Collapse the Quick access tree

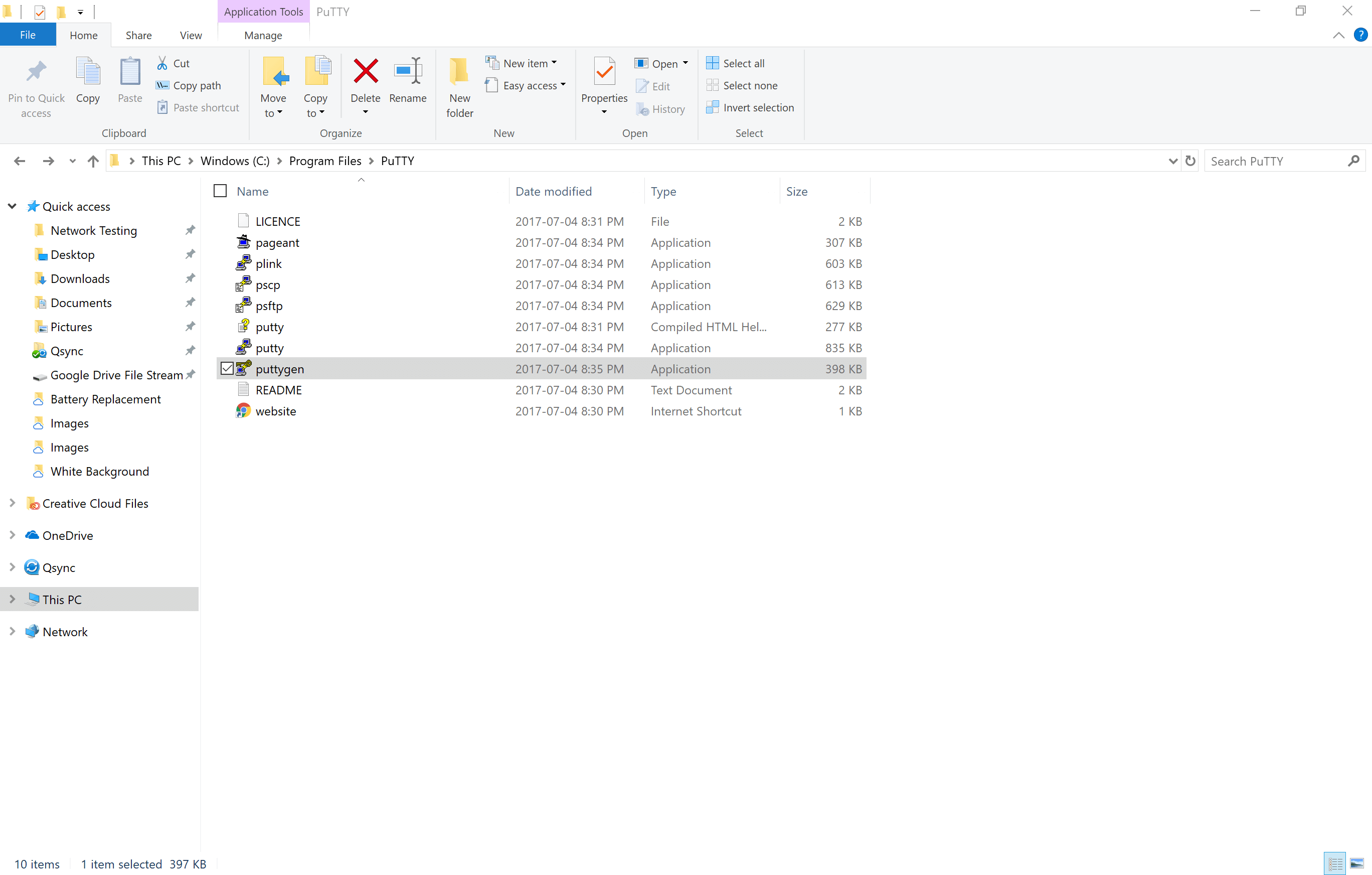[12, 206]
